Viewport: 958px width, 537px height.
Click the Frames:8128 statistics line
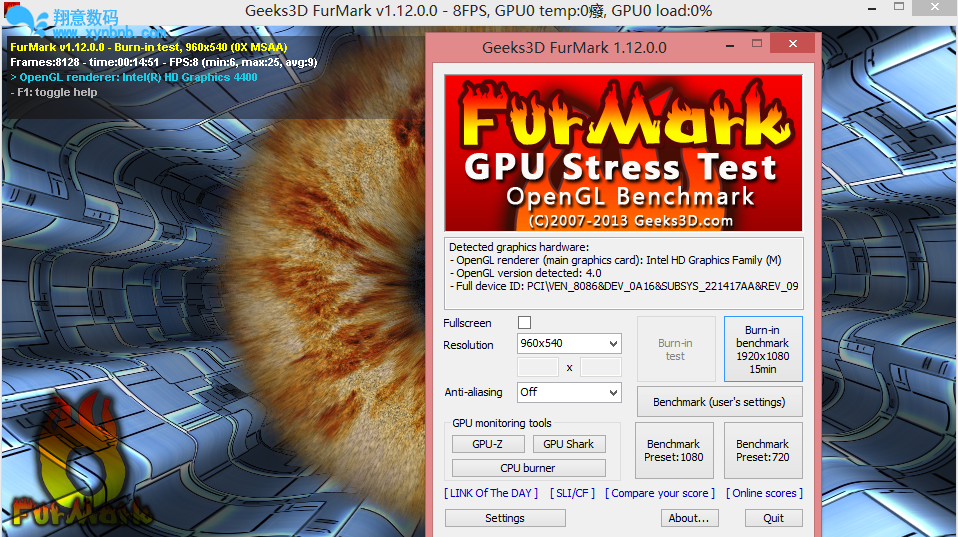click(x=164, y=62)
